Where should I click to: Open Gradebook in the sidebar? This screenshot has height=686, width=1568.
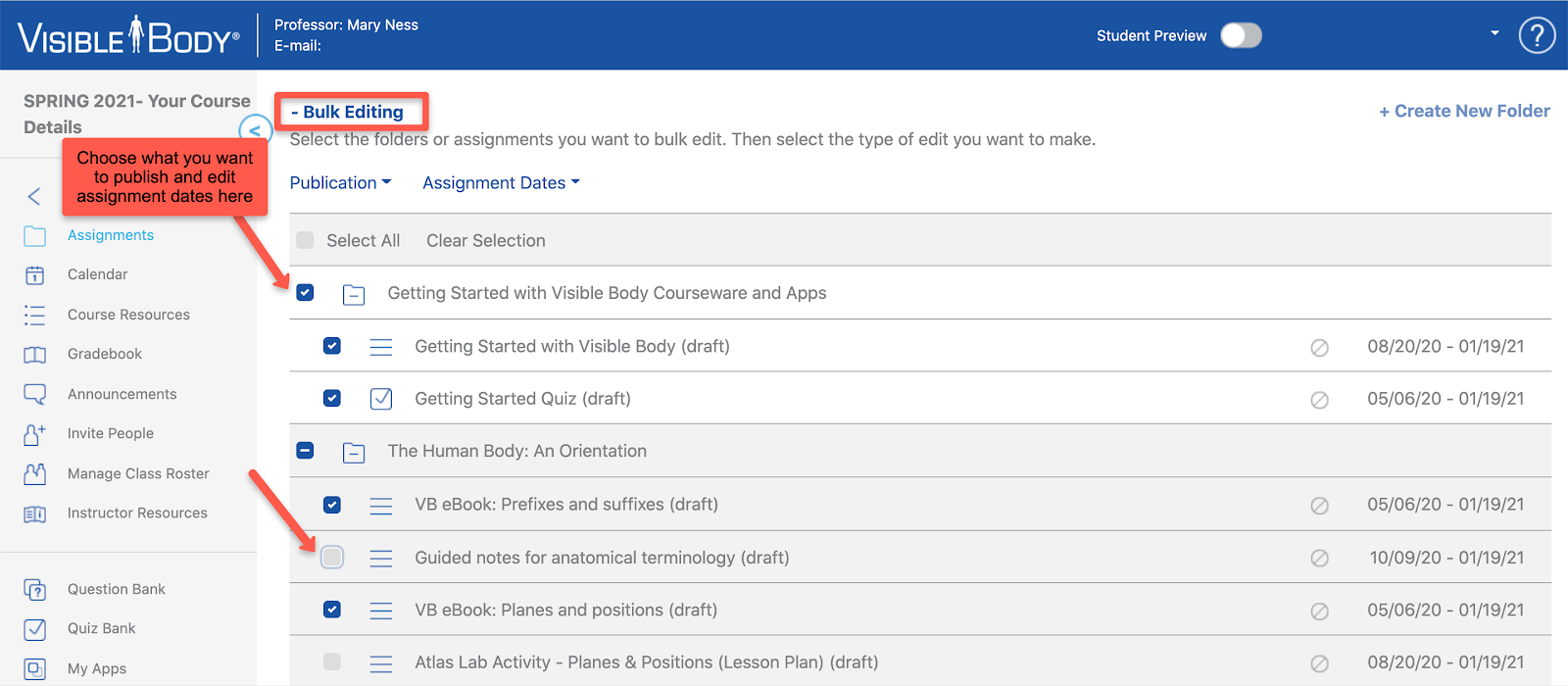[x=105, y=354]
